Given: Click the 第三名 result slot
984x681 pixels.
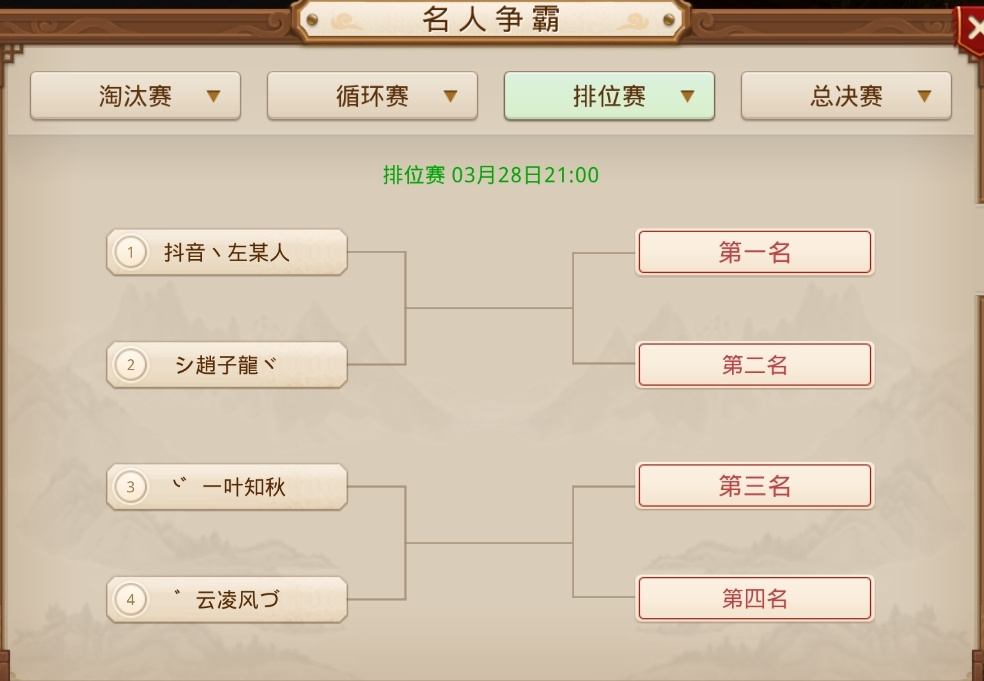Looking at the screenshot, I should pyautogui.click(x=755, y=486).
